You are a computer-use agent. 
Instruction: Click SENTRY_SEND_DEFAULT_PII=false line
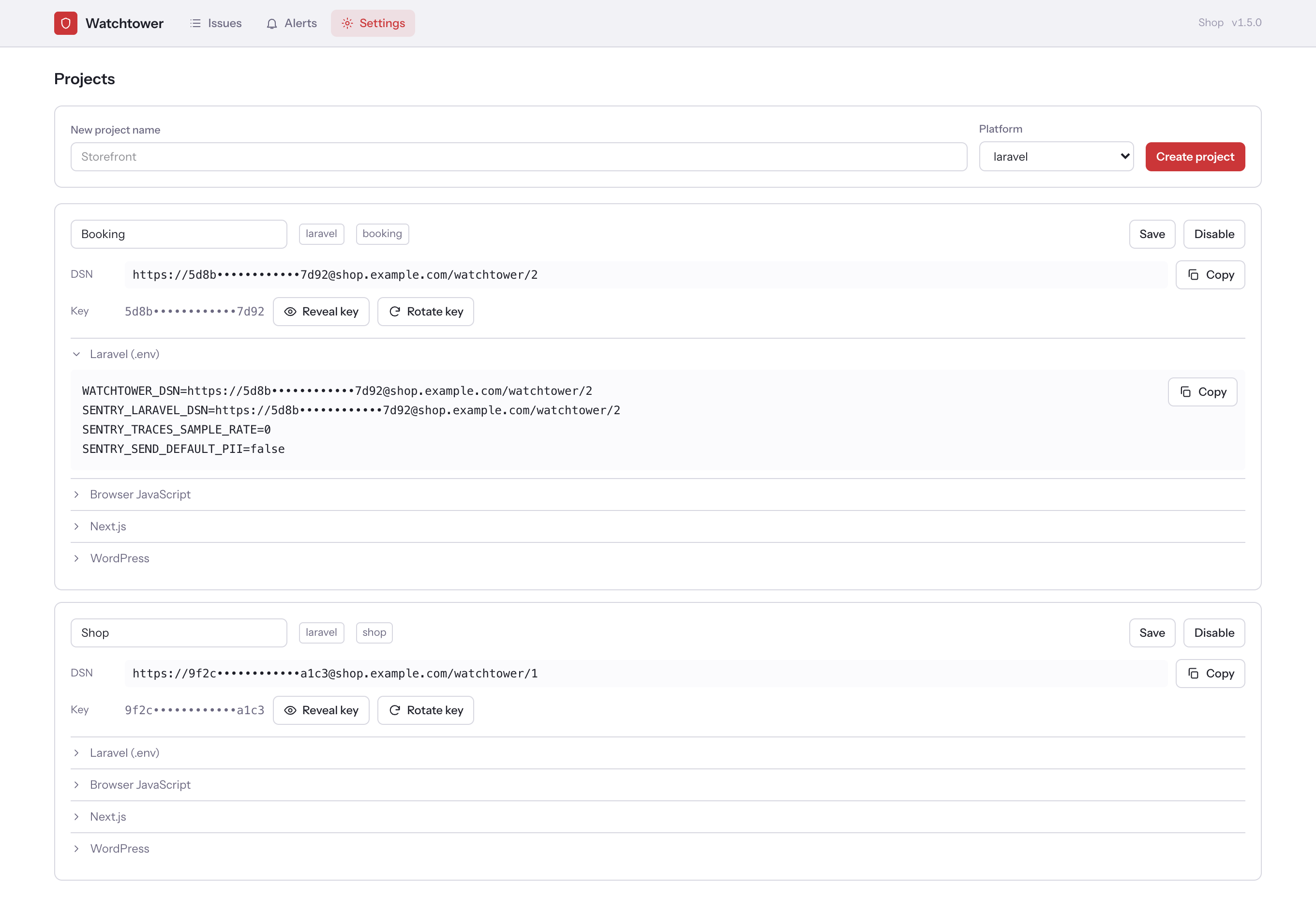pyautogui.click(x=183, y=449)
